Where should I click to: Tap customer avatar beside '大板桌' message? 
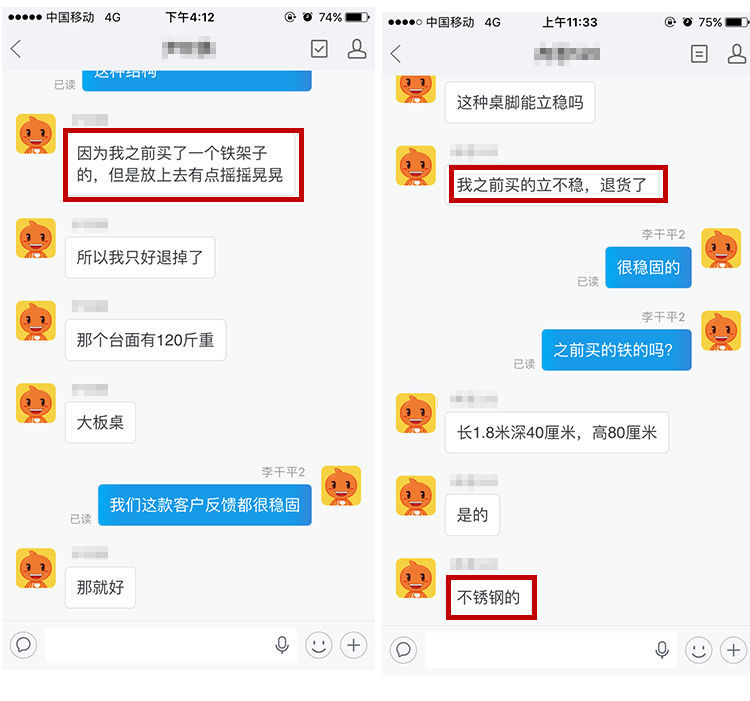click(36, 403)
